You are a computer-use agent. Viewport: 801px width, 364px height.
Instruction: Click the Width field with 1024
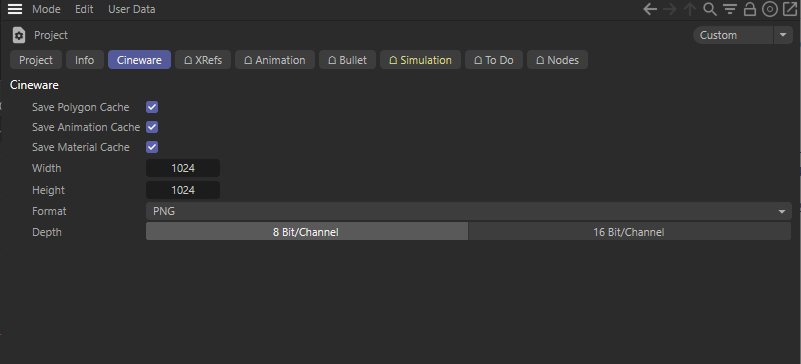coord(183,168)
